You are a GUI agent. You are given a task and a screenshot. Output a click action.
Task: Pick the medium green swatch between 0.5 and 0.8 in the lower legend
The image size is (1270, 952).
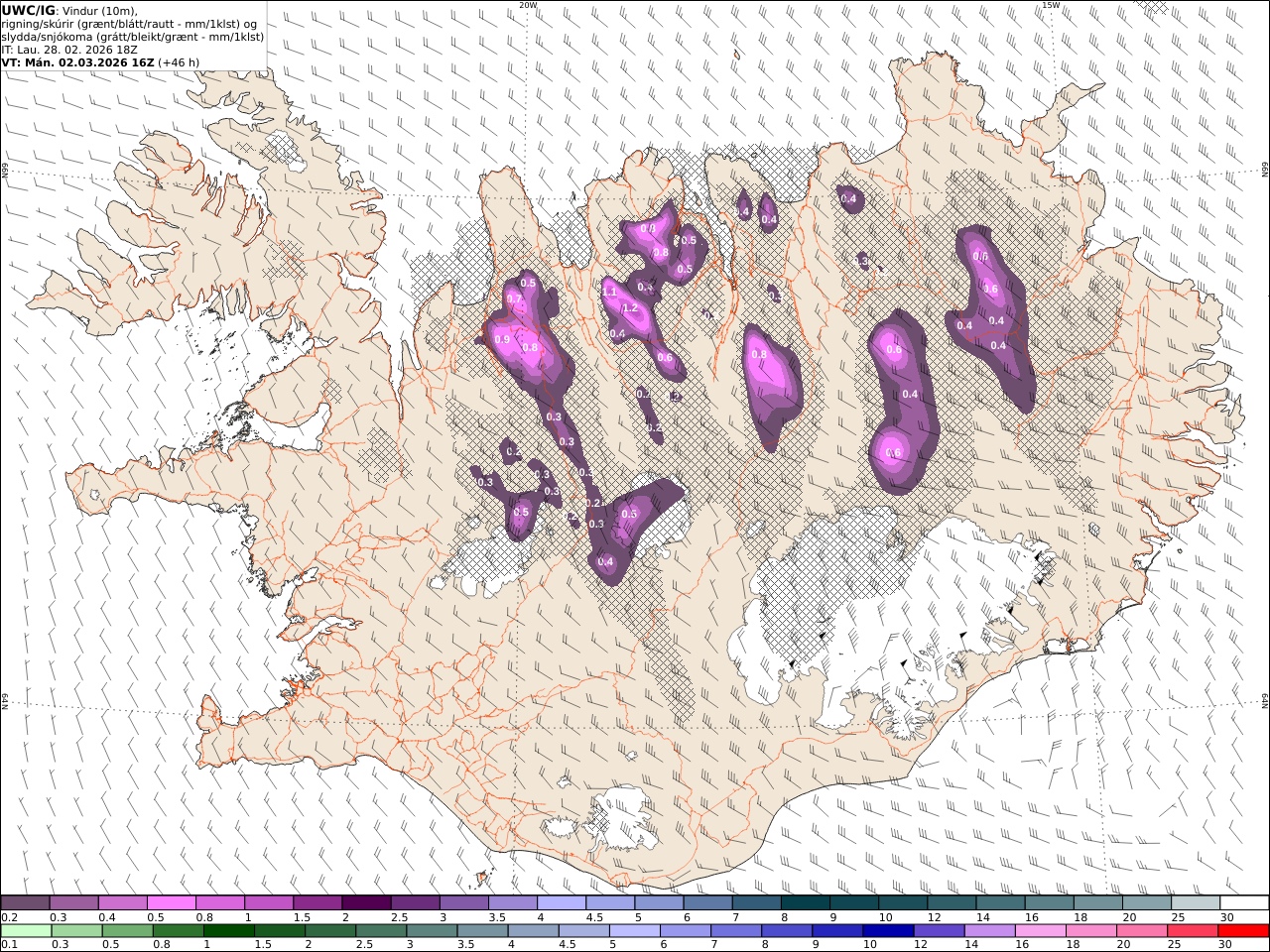click(128, 931)
